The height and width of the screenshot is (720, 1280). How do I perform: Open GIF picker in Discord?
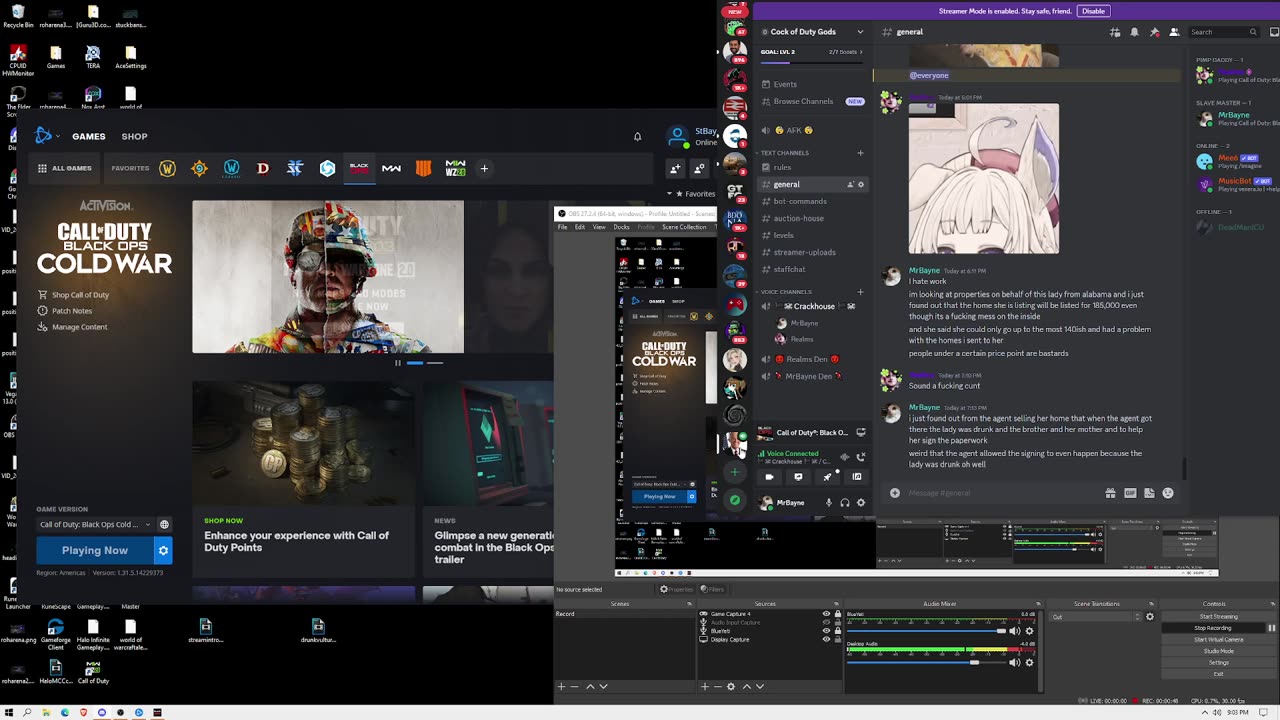[x=1130, y=493]
